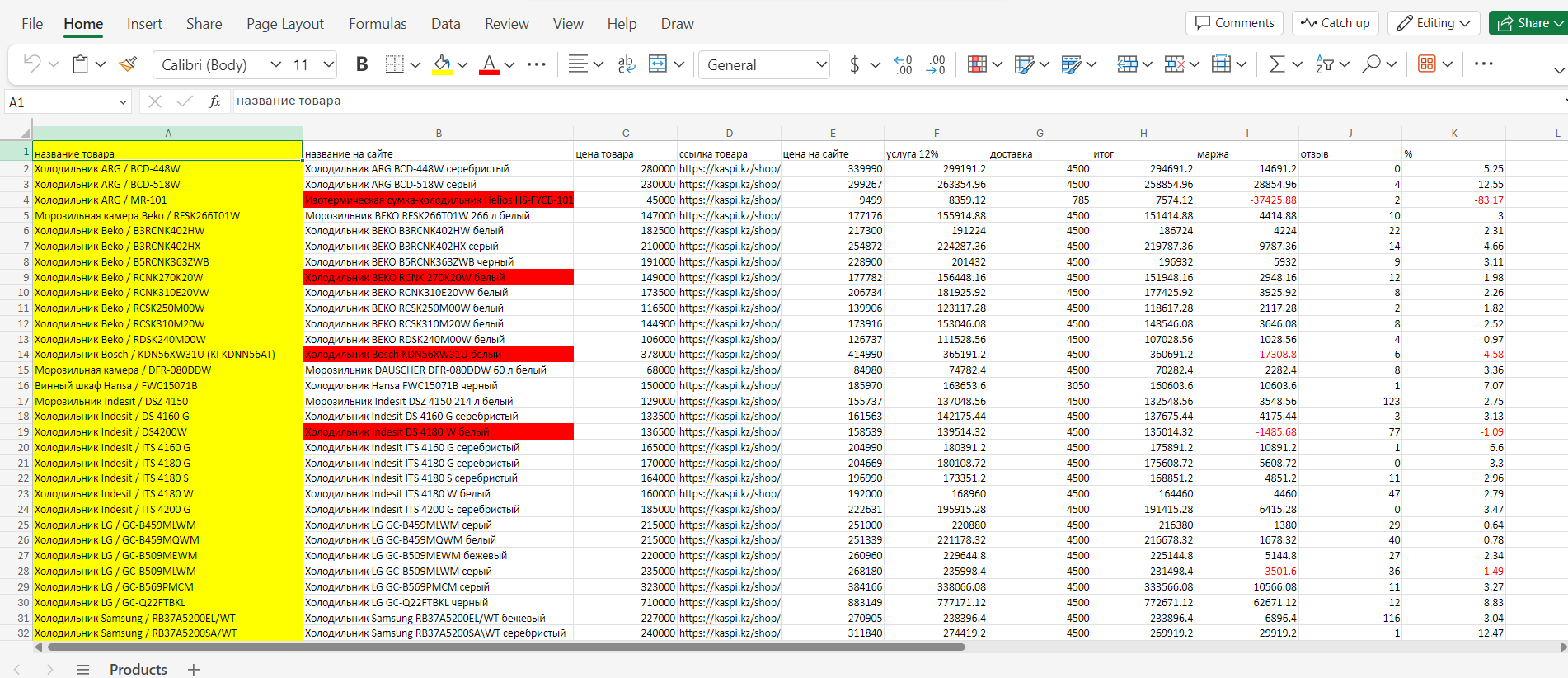Select the Format Painter brush
This screenshot has height=678, width=1568.
128,64
